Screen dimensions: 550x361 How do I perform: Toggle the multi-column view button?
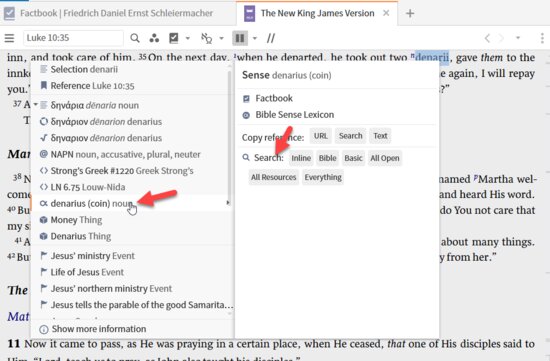coord(240,38)
